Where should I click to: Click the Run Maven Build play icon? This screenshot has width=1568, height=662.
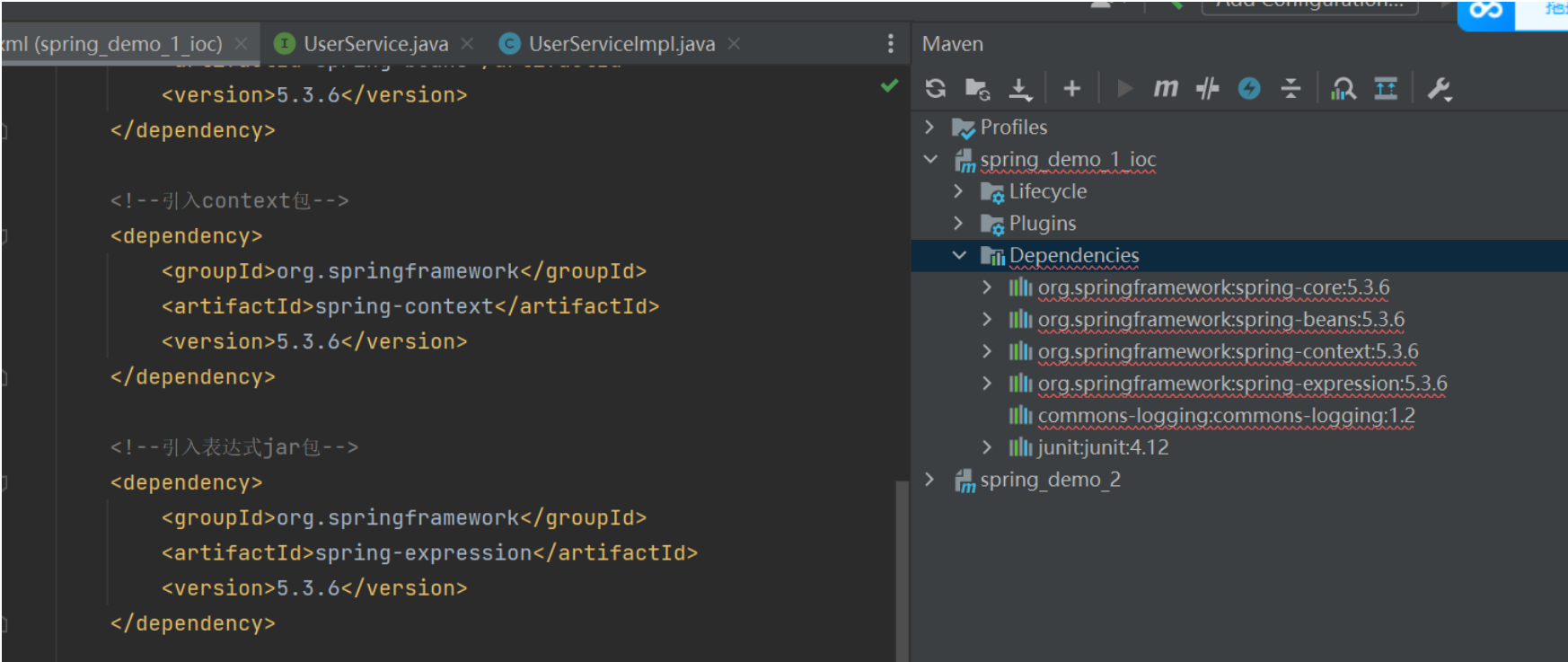pyautogui.click(x=1124, y=88)
